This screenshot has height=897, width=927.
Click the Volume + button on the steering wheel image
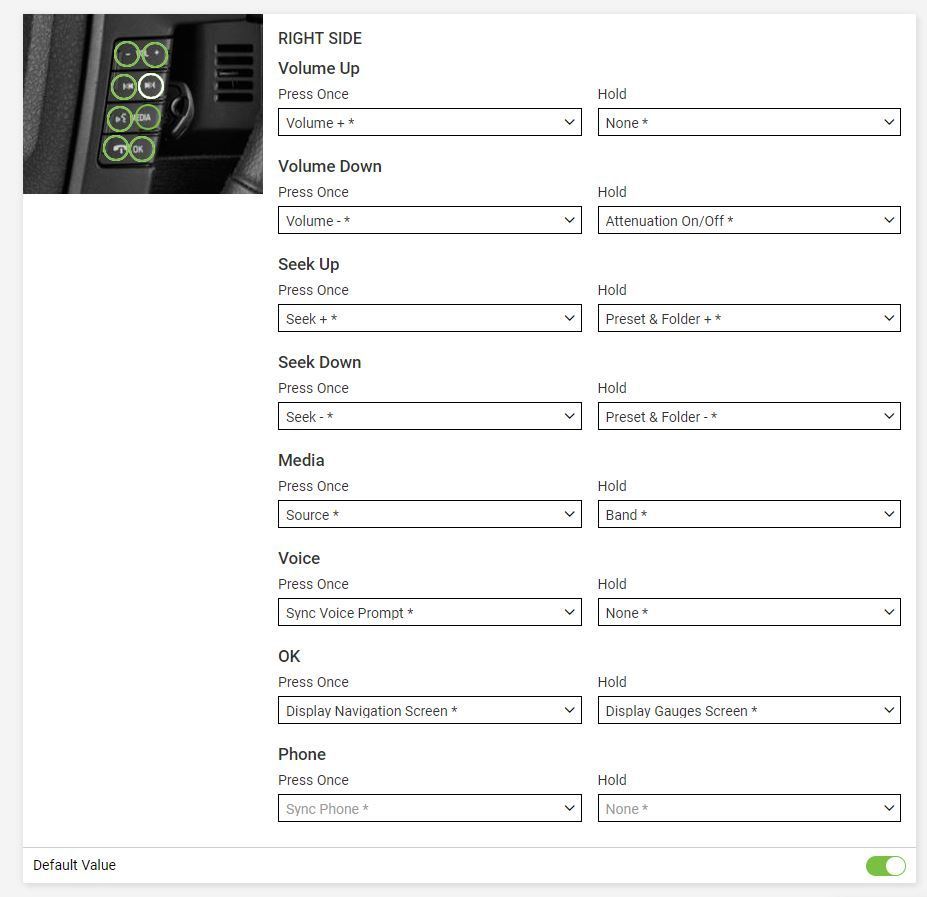coord(154,55)
